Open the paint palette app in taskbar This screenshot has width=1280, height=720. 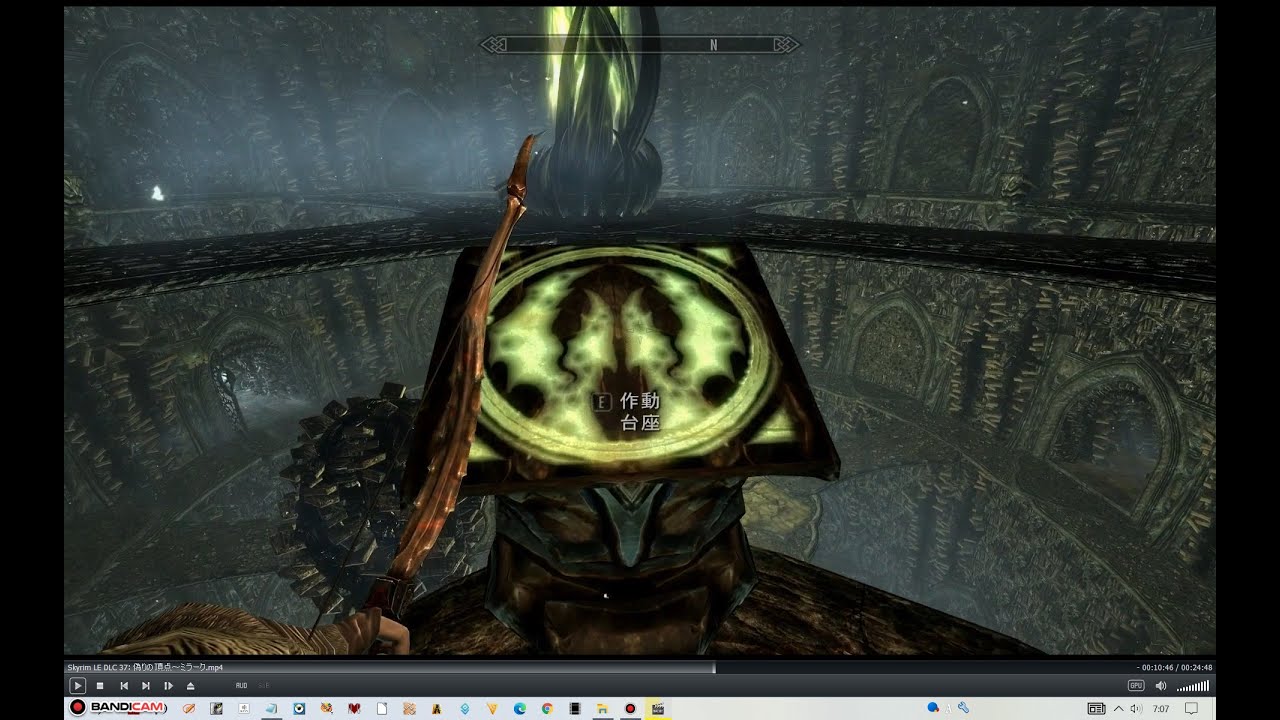coord(326,708)
